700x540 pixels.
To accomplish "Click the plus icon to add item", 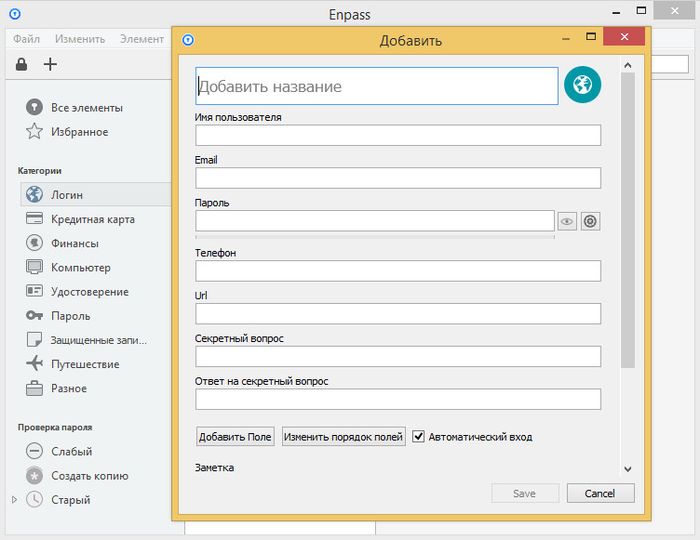I will (x=50, y=65).
